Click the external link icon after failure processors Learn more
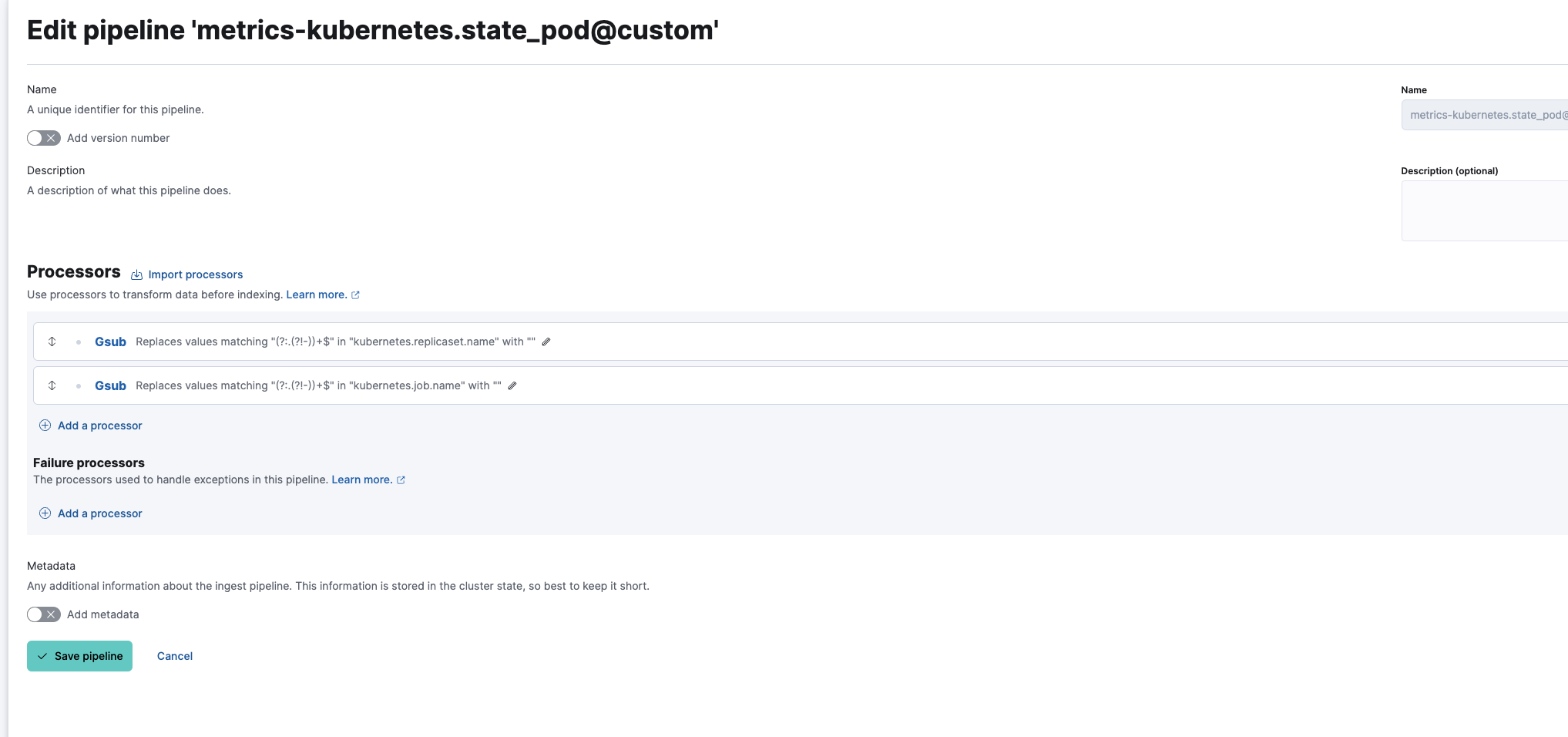This screenshot has height=737, width=1568. point(401,479)
